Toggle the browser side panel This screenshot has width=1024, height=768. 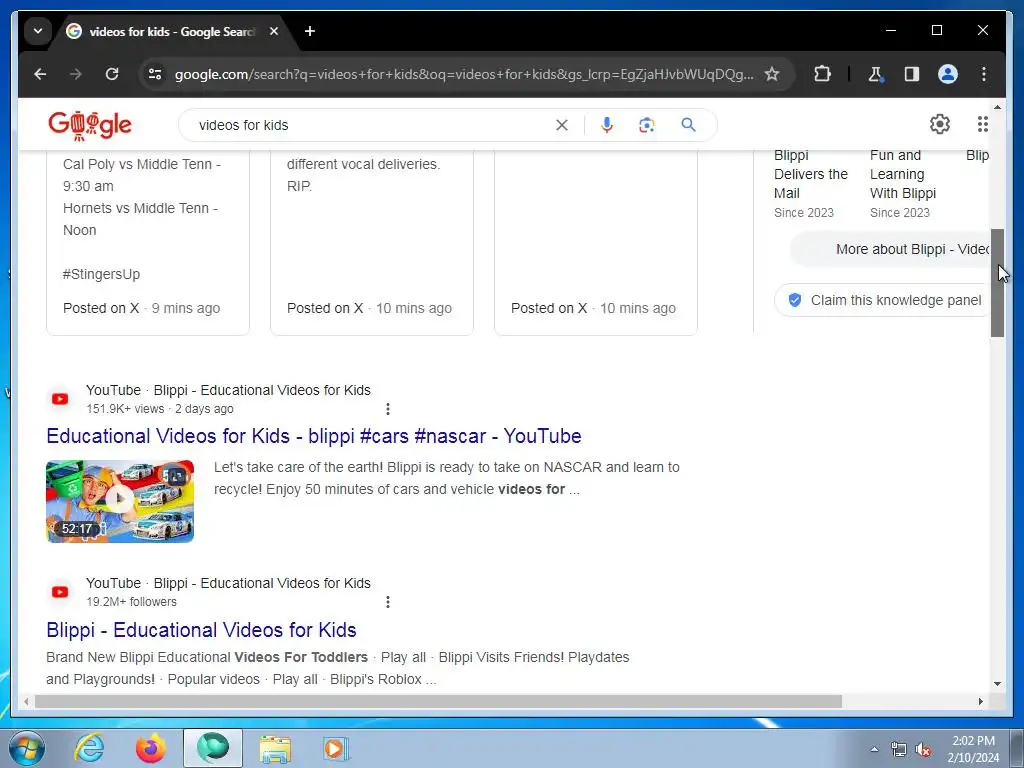(912, 74)
